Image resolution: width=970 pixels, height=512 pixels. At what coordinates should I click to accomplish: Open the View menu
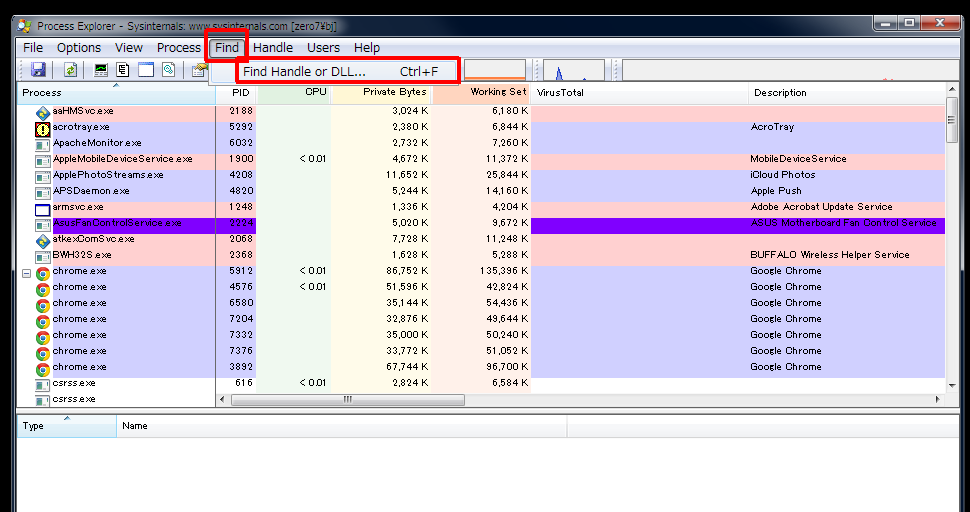pyautogui.click(x=129, y=48)
